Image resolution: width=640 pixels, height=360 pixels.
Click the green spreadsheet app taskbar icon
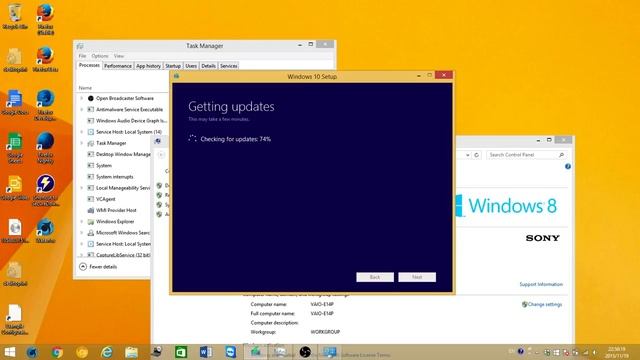click(181, 352)
